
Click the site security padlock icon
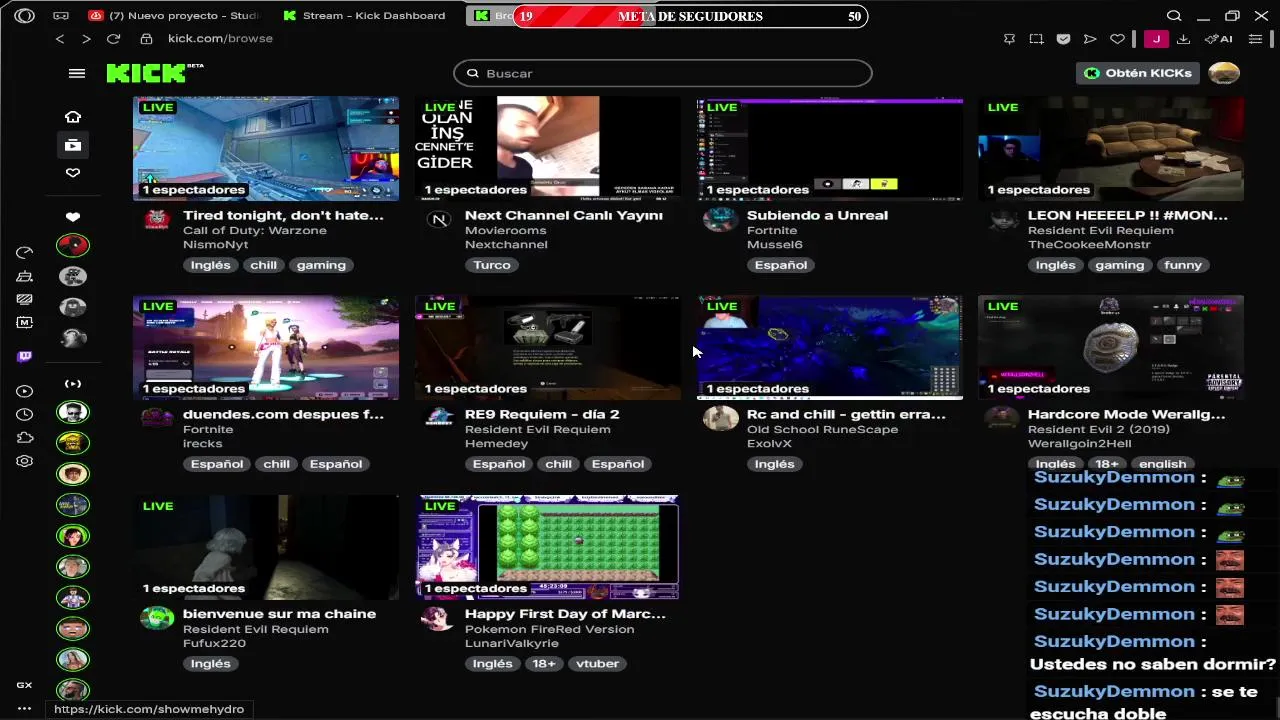point(146,39)
